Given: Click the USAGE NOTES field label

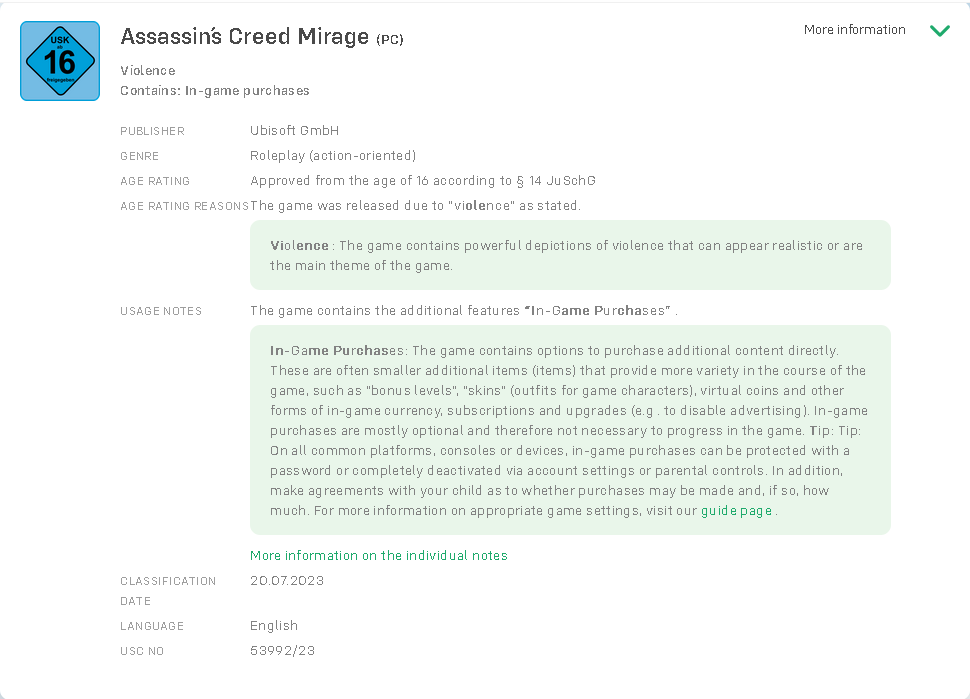Looking at the screenshot, I should tap(161, 311).
